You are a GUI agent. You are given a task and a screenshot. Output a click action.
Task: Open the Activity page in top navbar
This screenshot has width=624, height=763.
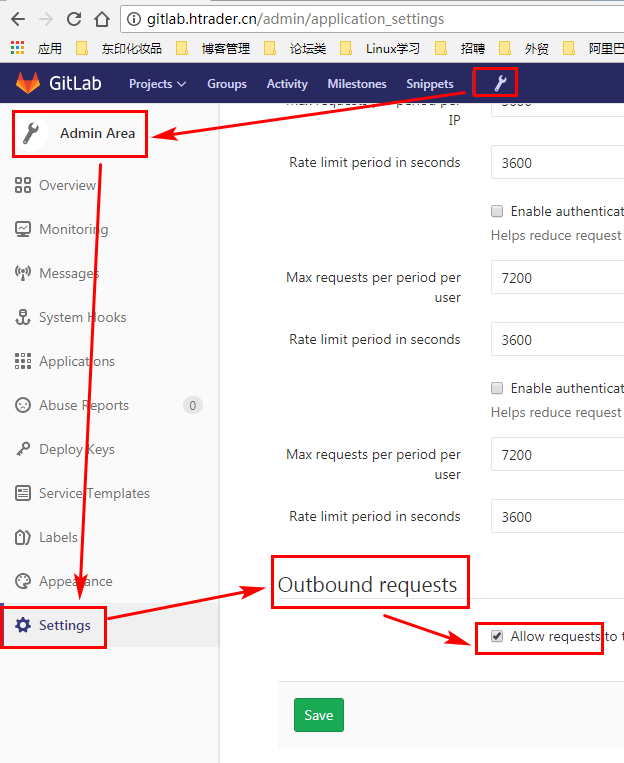point(287,84)
